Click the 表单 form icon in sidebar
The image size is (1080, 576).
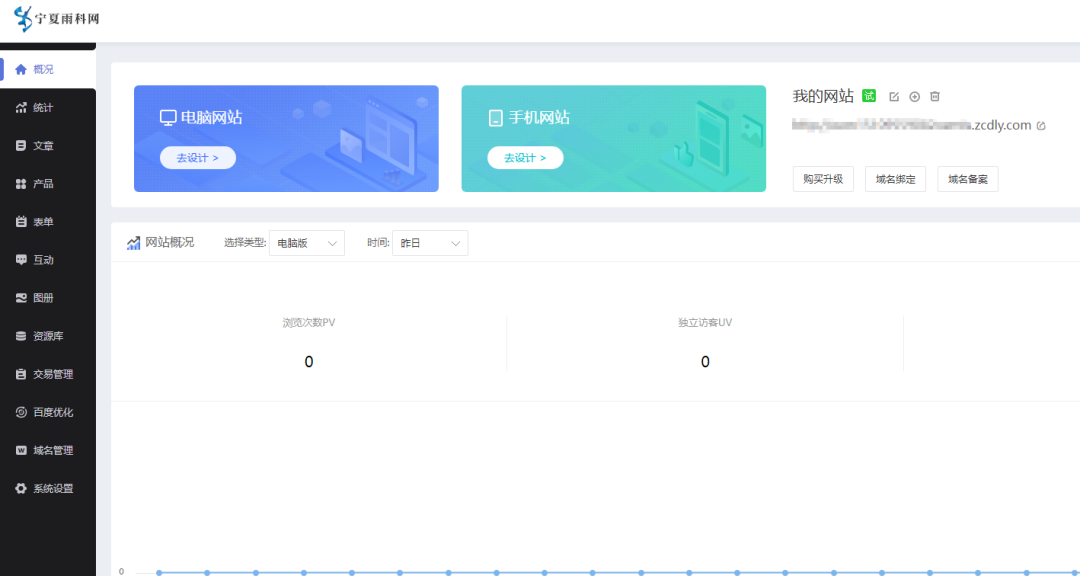click(21, 222)
